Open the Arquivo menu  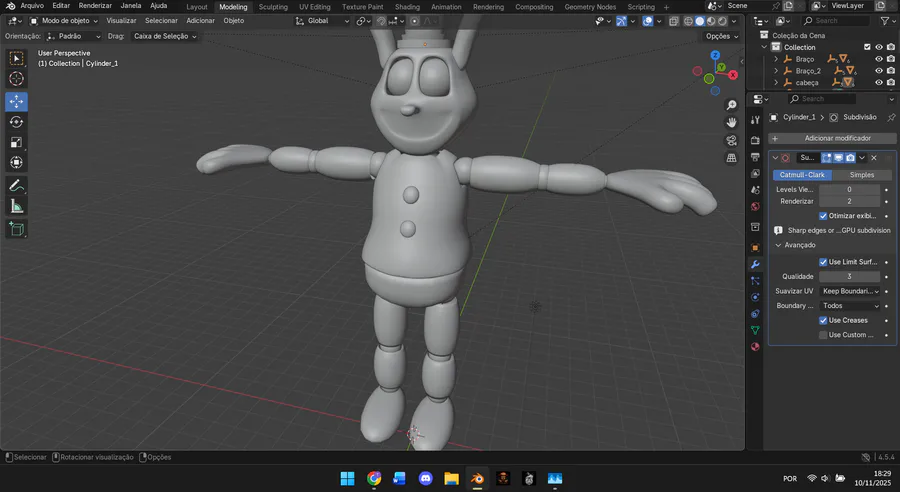32,6
